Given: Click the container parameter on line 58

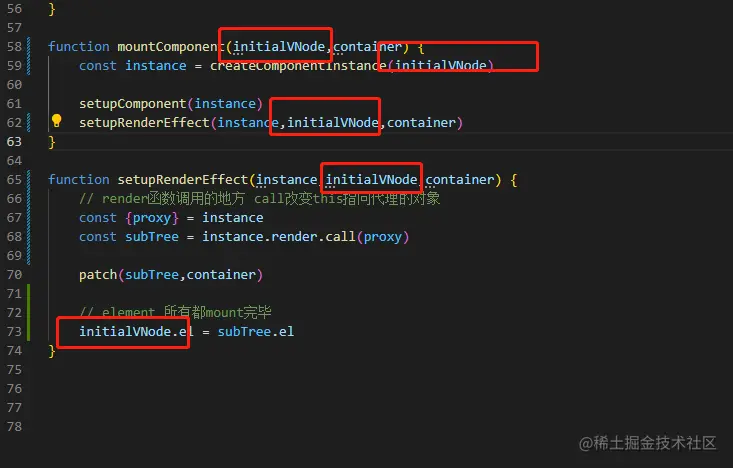Looking at the screenshot, I should tap(367, 47).
